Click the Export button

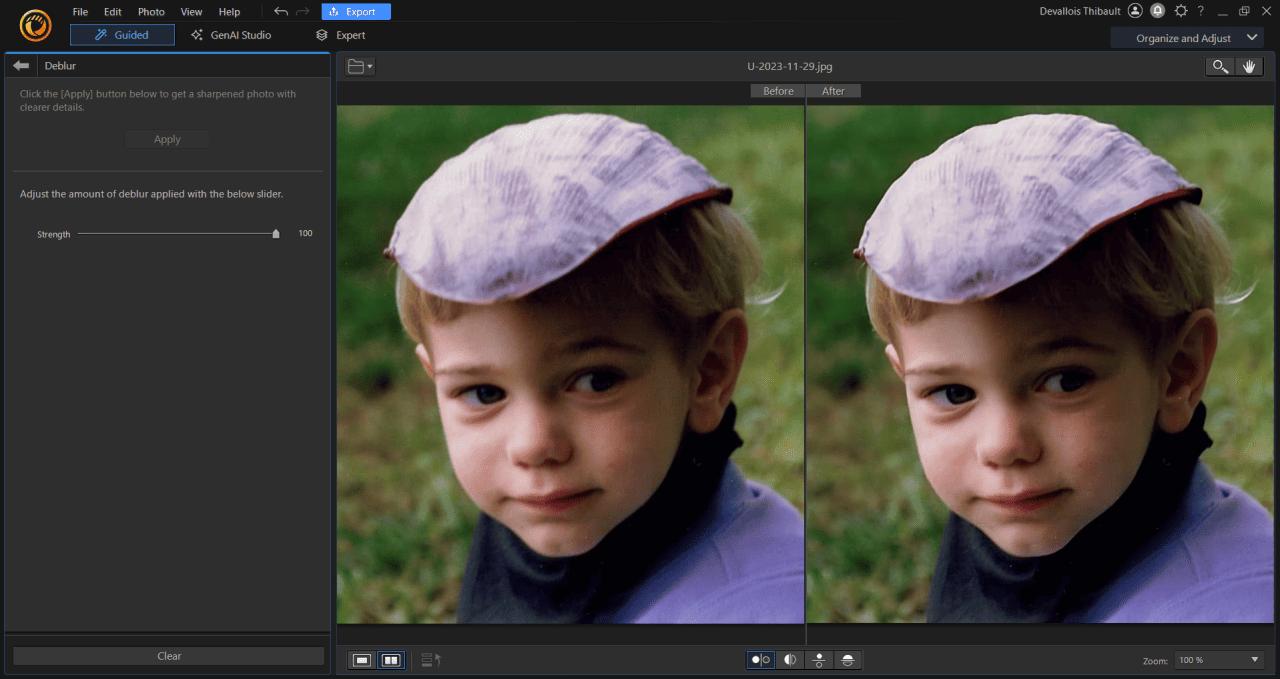point(356,12)
